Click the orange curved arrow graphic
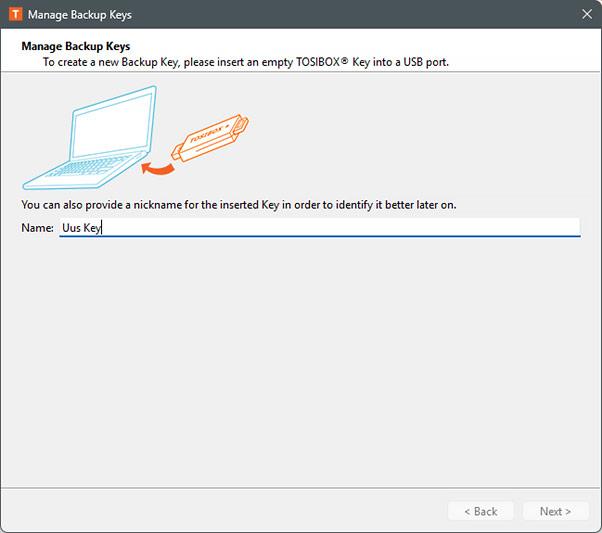The image size is (602, 533). [156, 167]
